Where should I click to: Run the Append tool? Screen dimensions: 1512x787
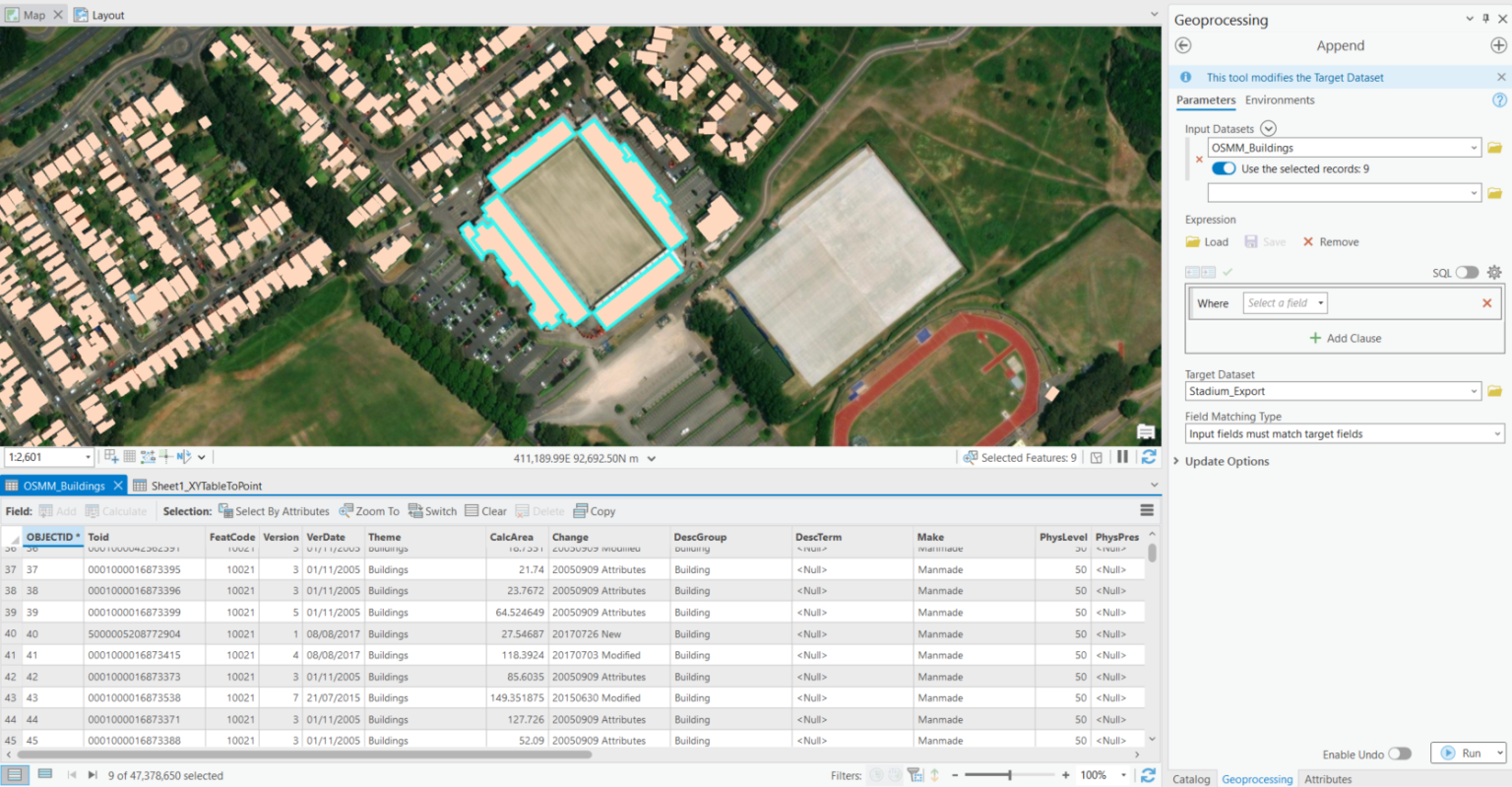[1462, 754]
